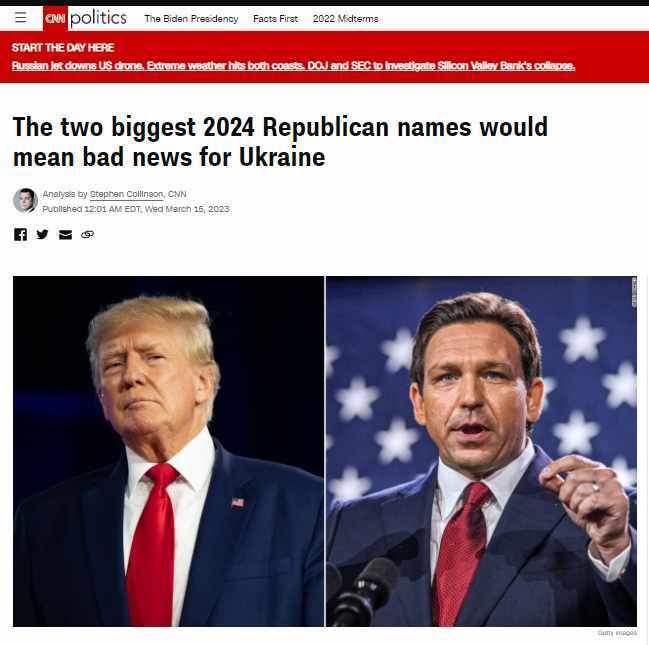
Task: Share the article on Twitter
Action: click(x=42, y=234)
